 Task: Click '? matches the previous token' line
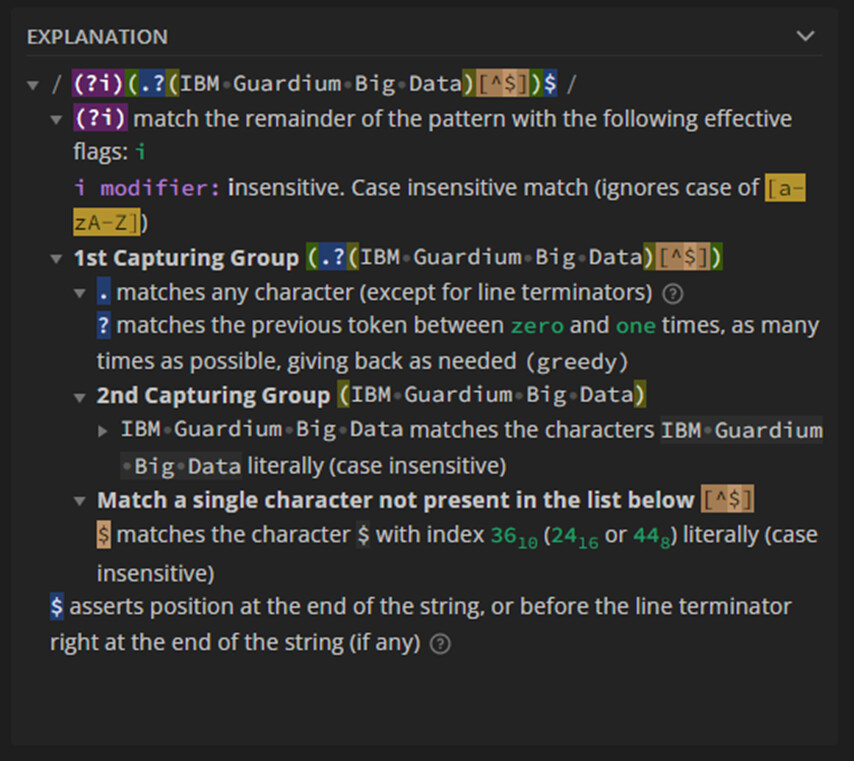(x=458, y=343)
